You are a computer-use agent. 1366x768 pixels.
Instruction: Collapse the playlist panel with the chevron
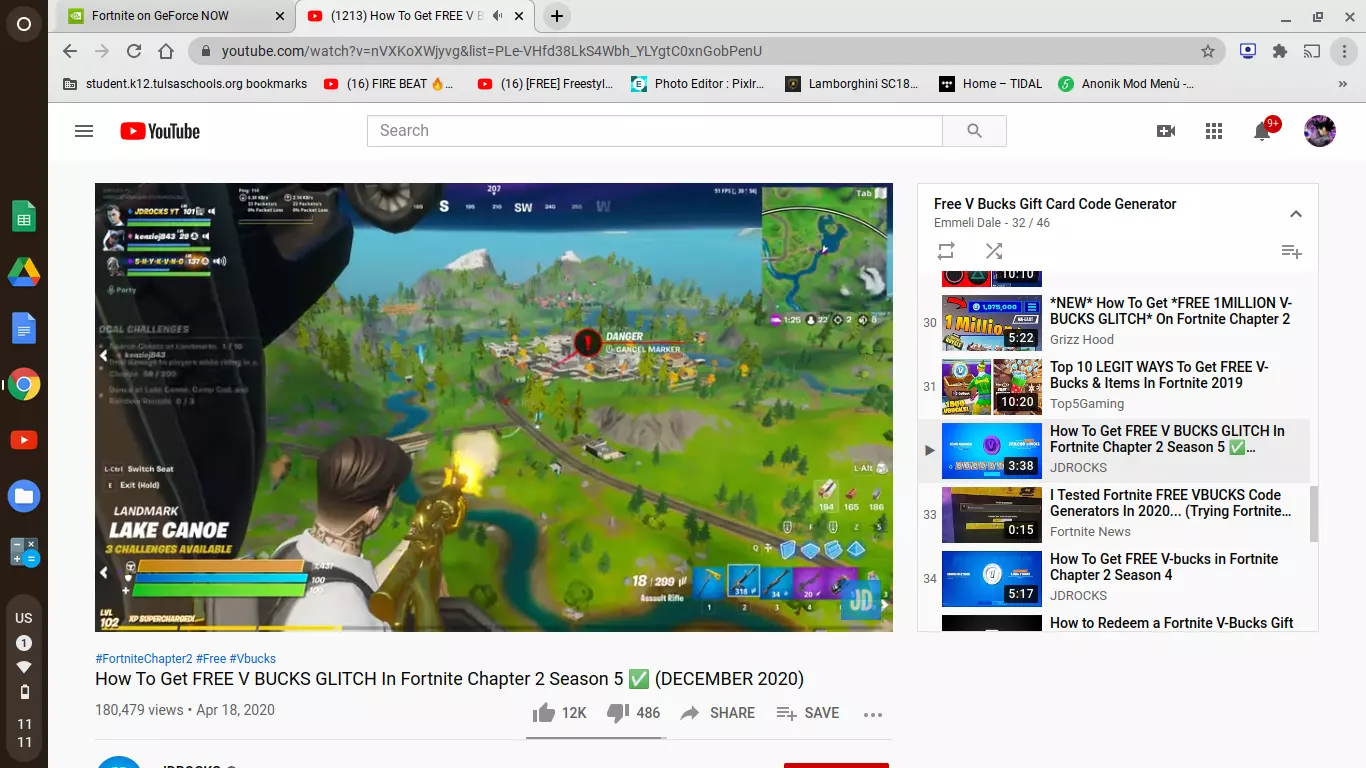point(1295,214)
